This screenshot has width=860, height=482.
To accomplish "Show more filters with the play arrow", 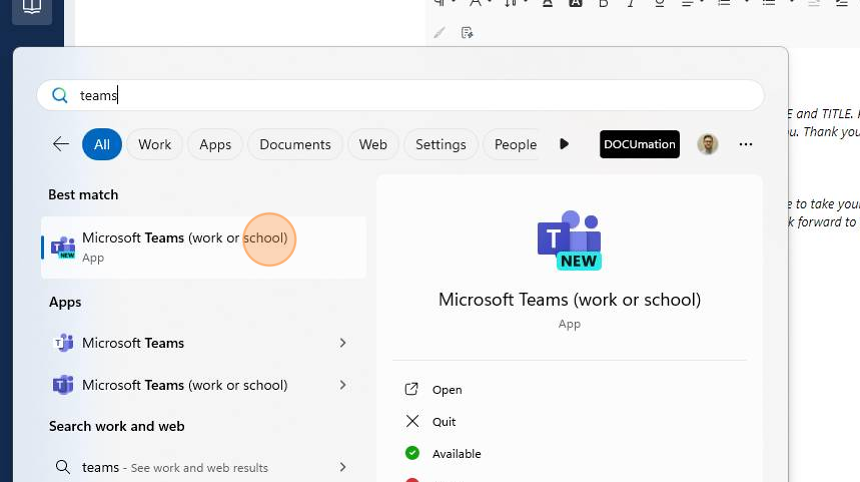I will [x=564, y=144].
